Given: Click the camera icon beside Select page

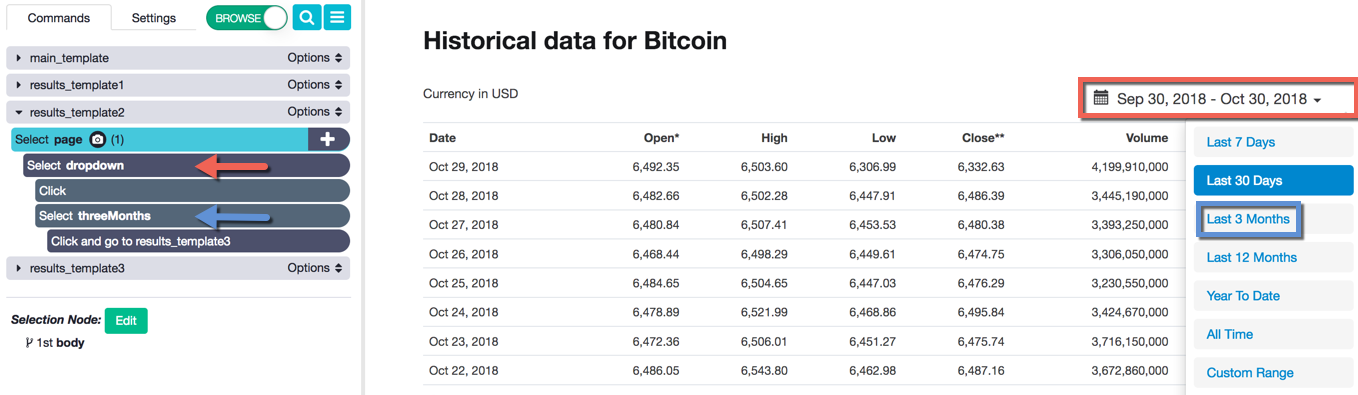Looking at the screenshot, I should pos(98,140).
